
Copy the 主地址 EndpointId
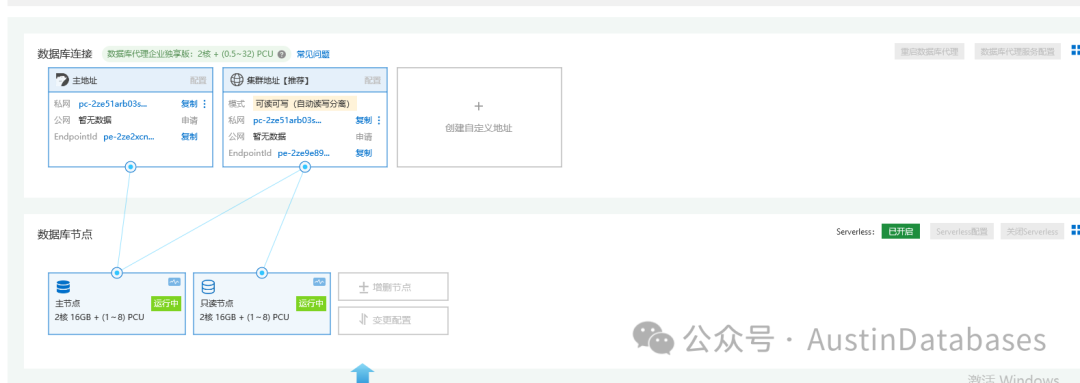point(189,136)
